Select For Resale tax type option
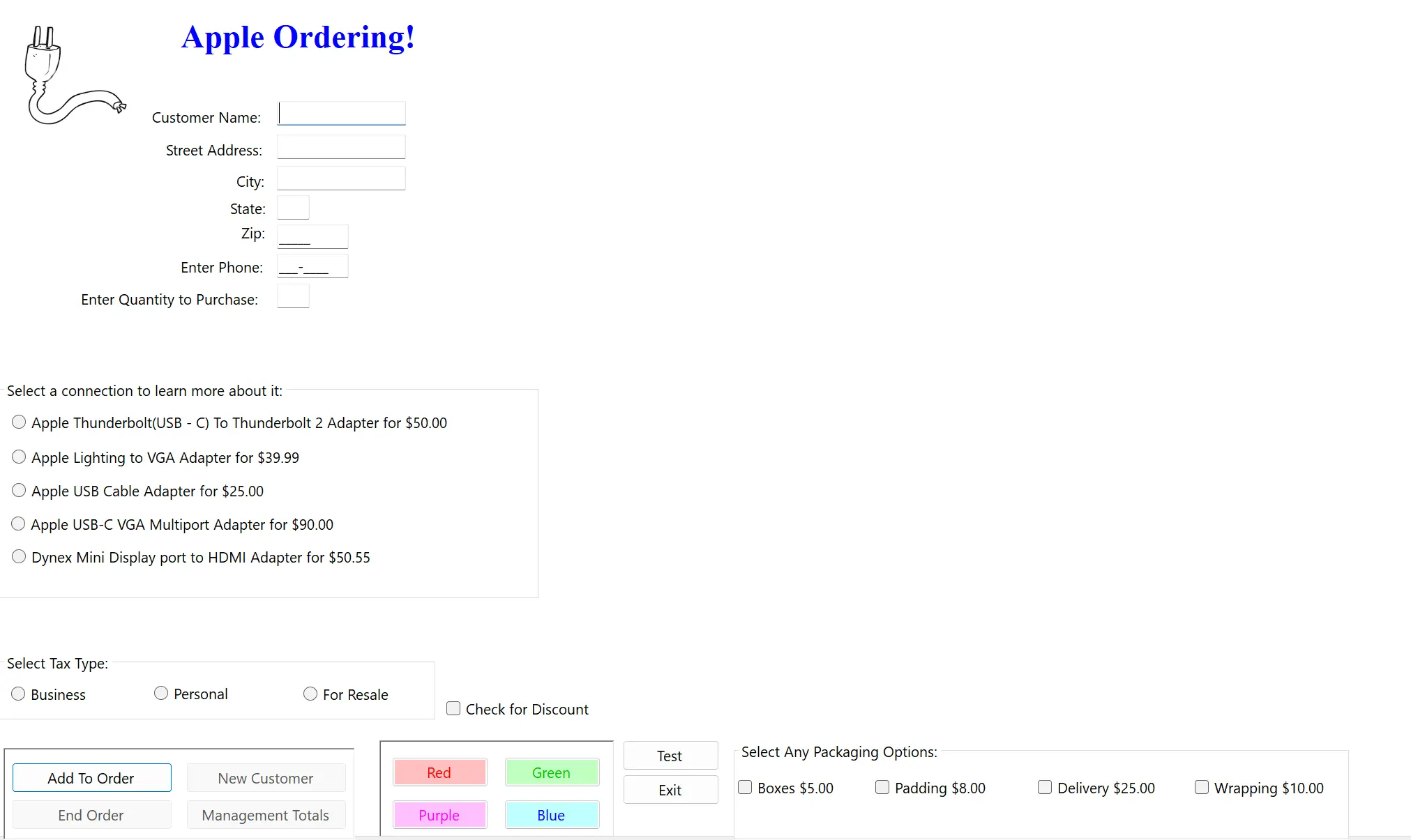The image size is (1411, 840). (309, 694)
